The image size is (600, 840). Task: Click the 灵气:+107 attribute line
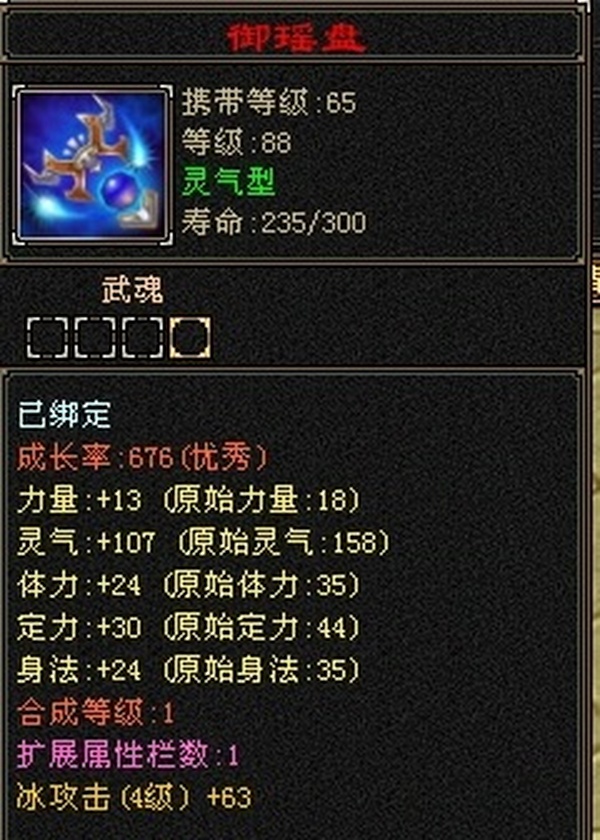[203, 543]
